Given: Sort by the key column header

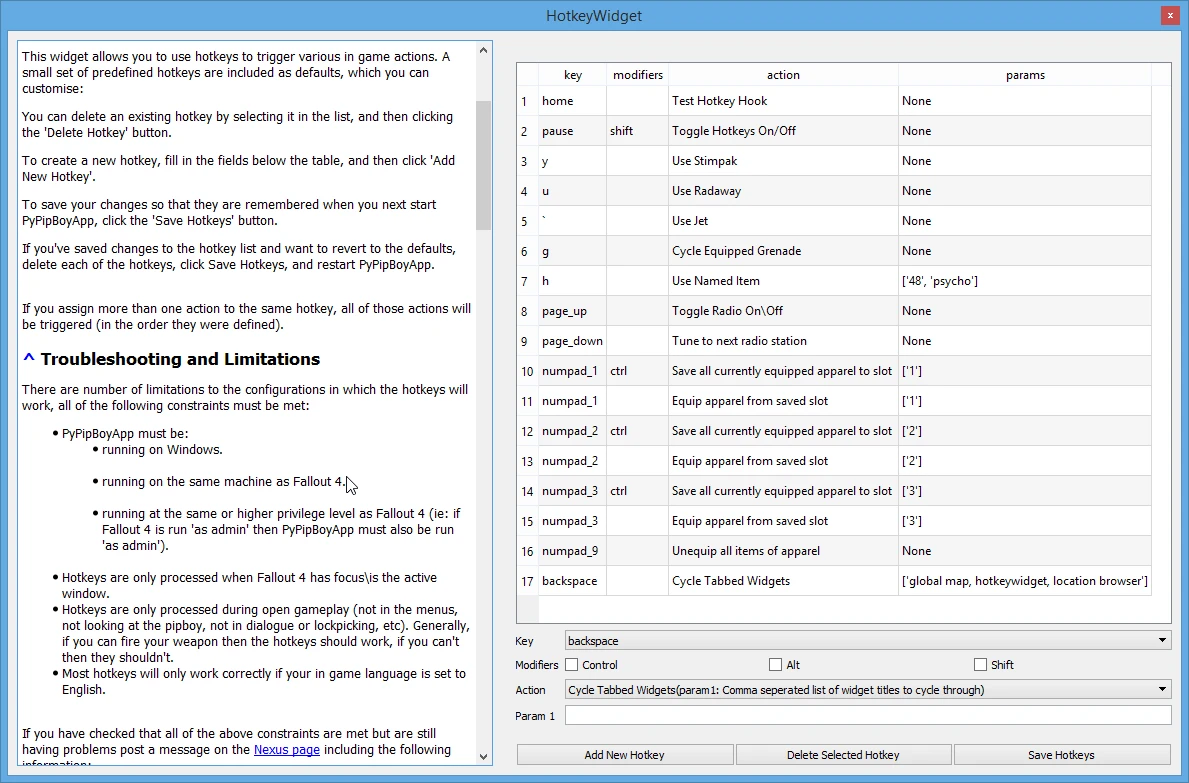Looking at the screenshot, I should click(x=573, y=75).
